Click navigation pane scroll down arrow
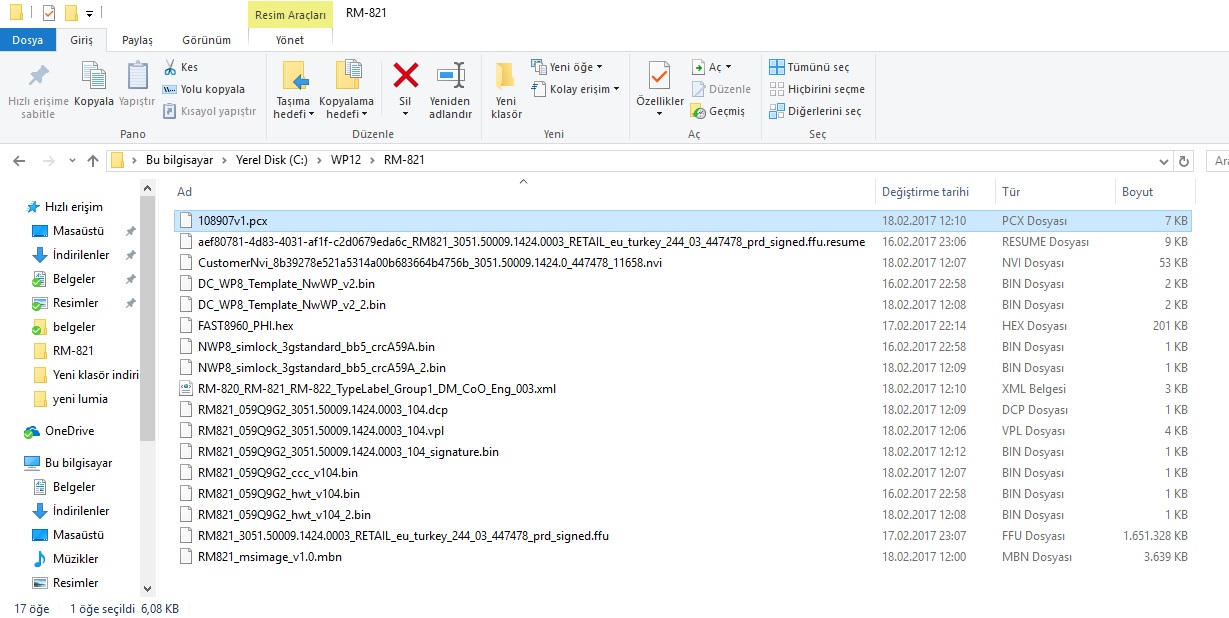Viewport: 1229px width, 618px height. point(148,590)
